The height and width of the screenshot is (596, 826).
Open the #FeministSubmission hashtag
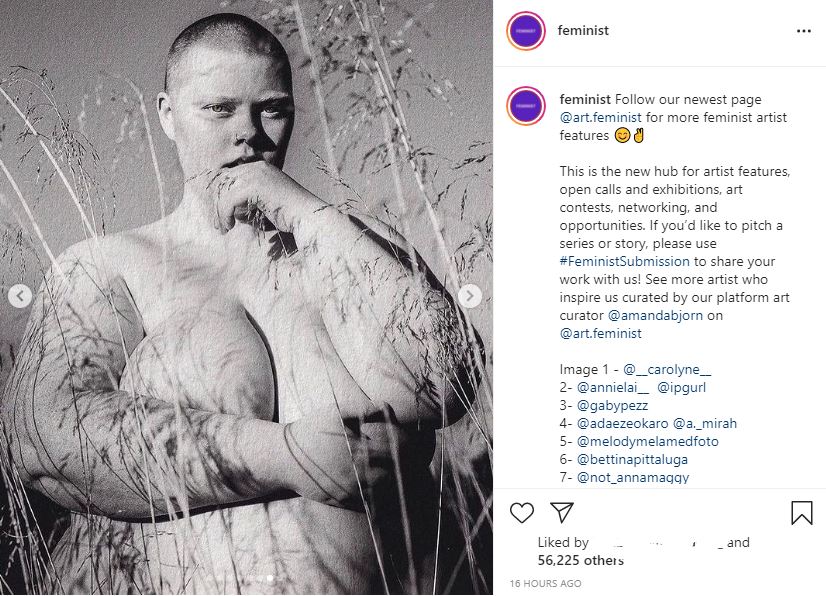[624, 261]
